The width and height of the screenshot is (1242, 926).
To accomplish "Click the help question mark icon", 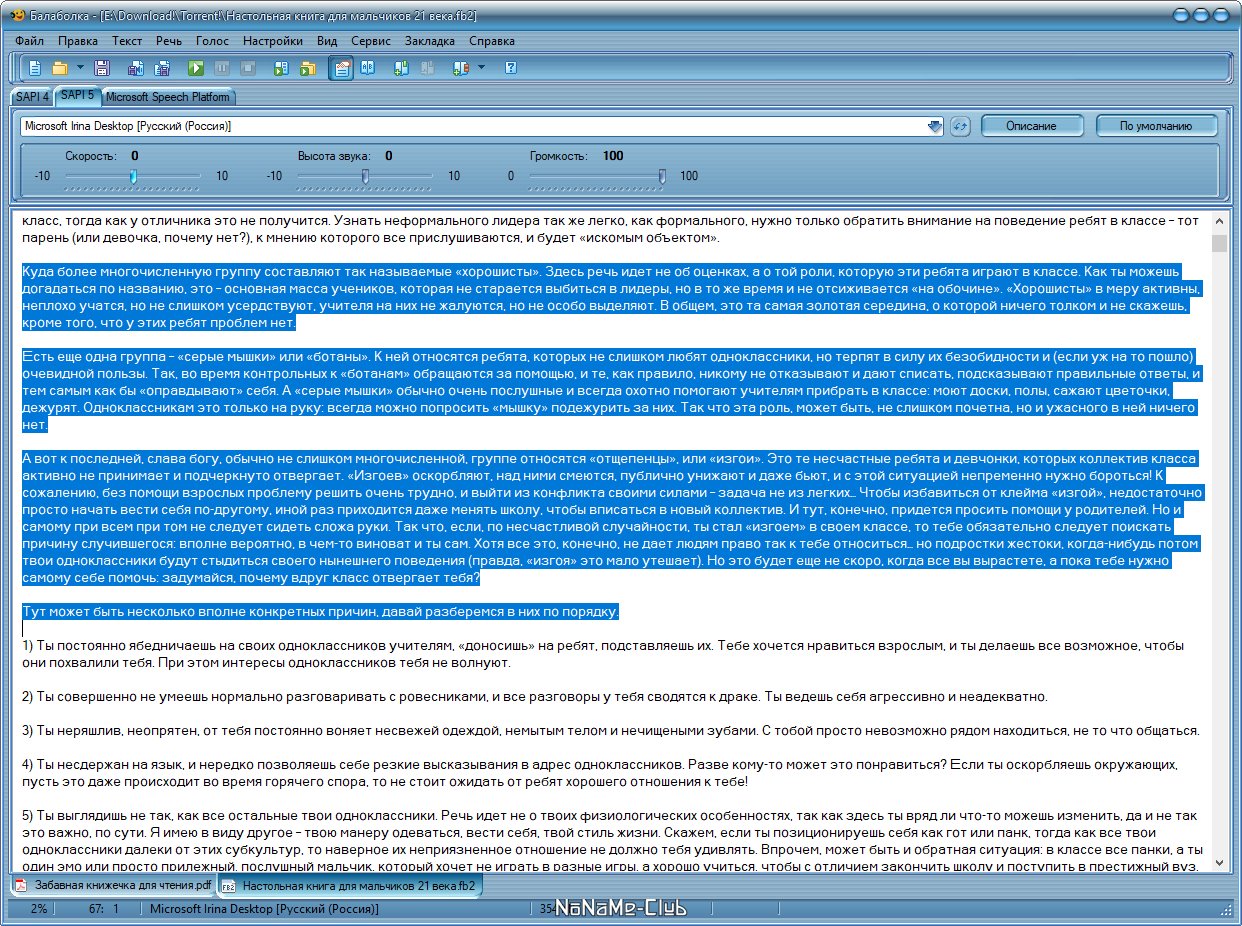I will (510, 68).
